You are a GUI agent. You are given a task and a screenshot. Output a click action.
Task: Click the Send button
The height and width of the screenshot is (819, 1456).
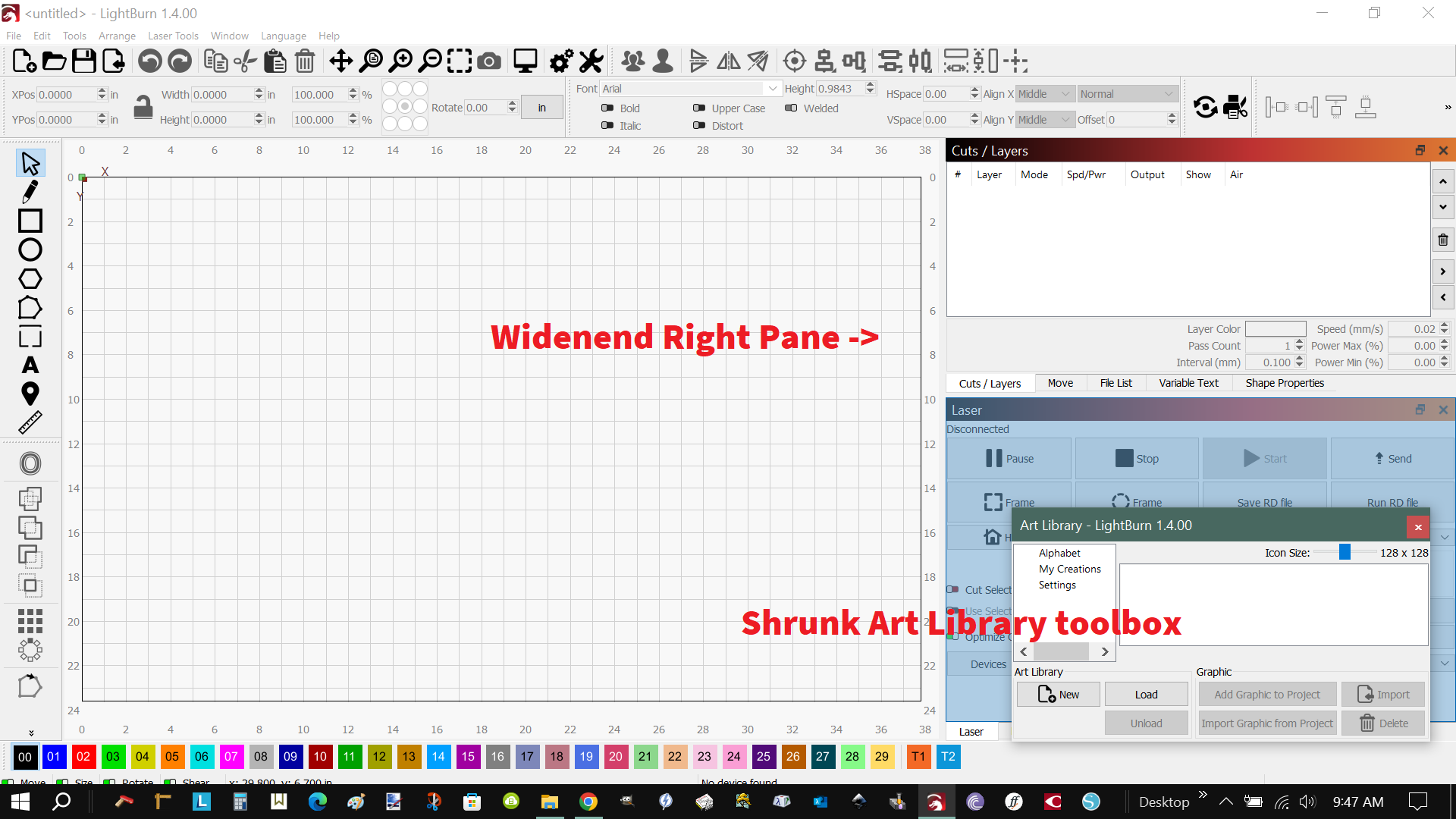pyautogui.click(x=1392, y=458)
